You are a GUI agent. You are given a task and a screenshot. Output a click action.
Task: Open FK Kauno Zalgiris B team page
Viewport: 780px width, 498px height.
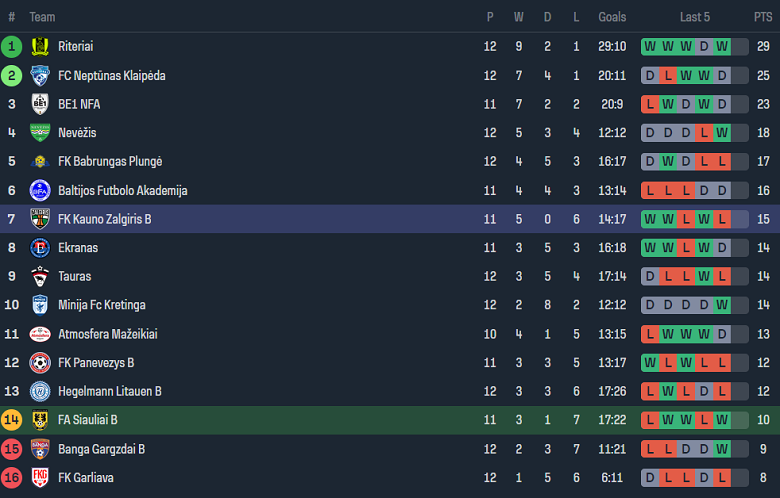[x=104, y=219]
